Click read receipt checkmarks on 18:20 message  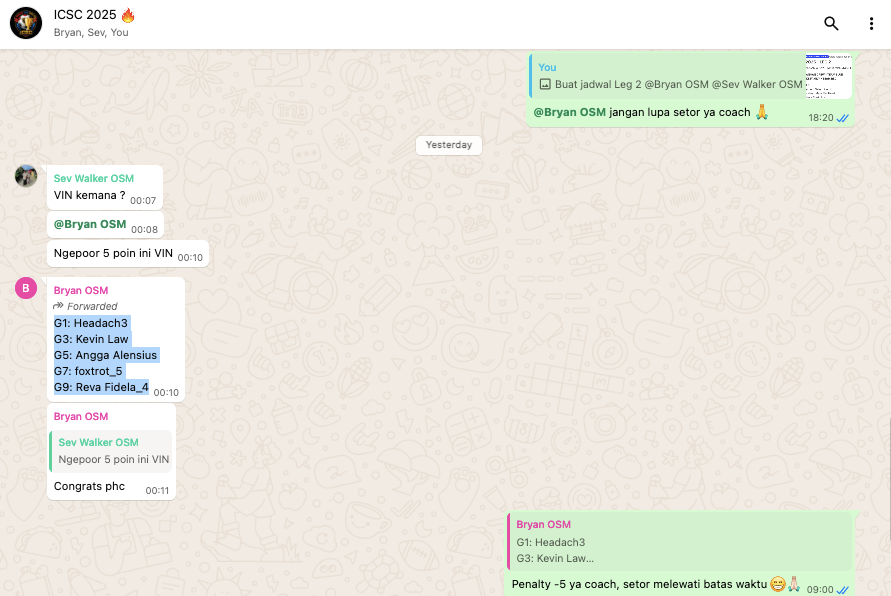tap(843, 118)
